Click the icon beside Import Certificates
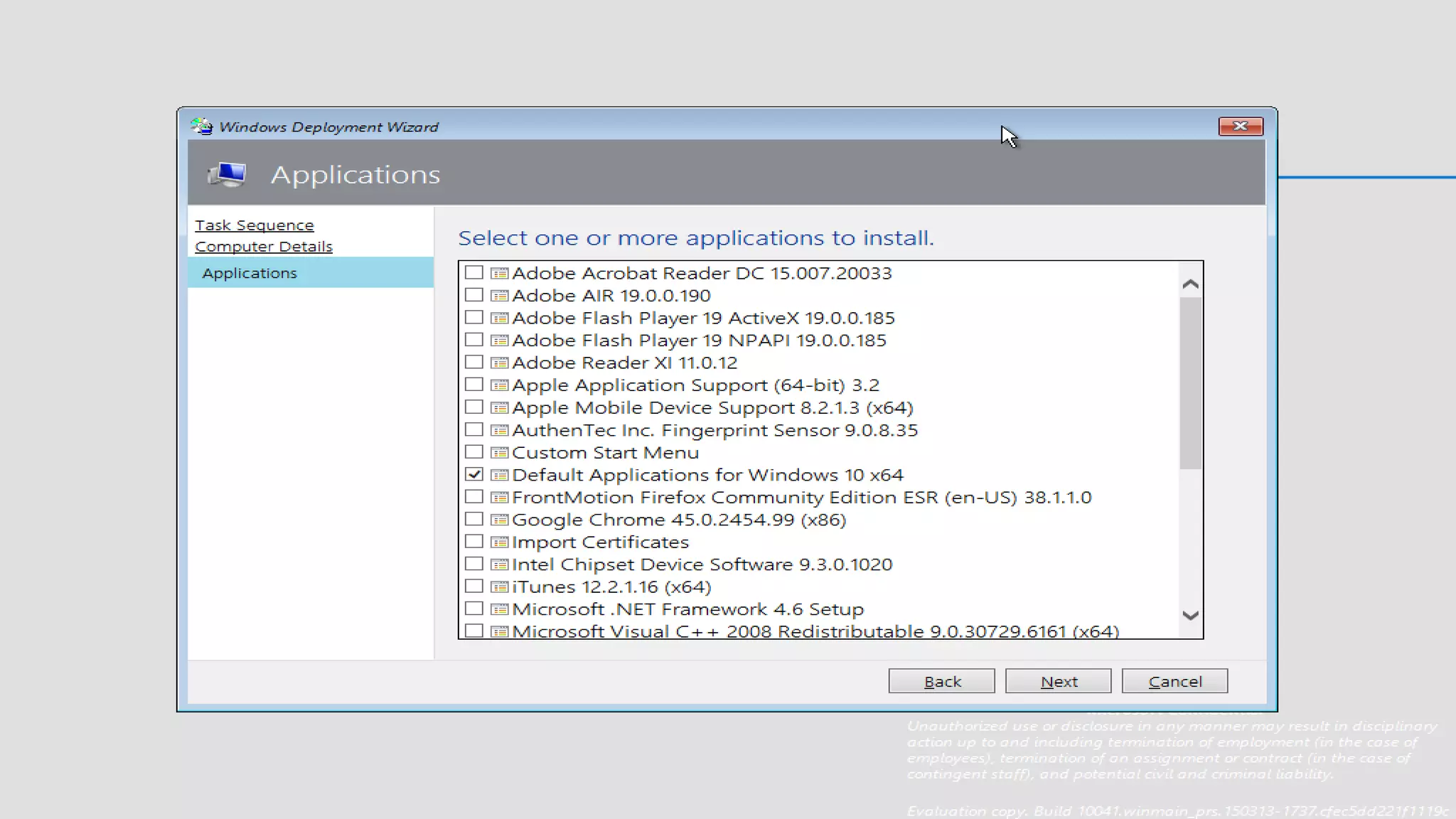 tap(500, 542)
